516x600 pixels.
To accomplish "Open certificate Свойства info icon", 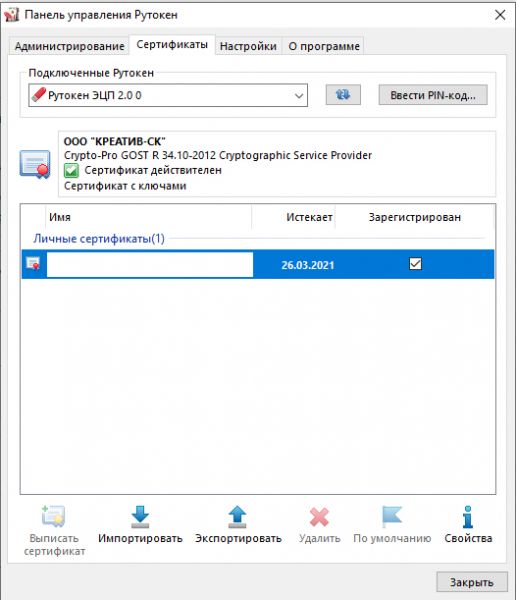I will (x=468, y=517).
